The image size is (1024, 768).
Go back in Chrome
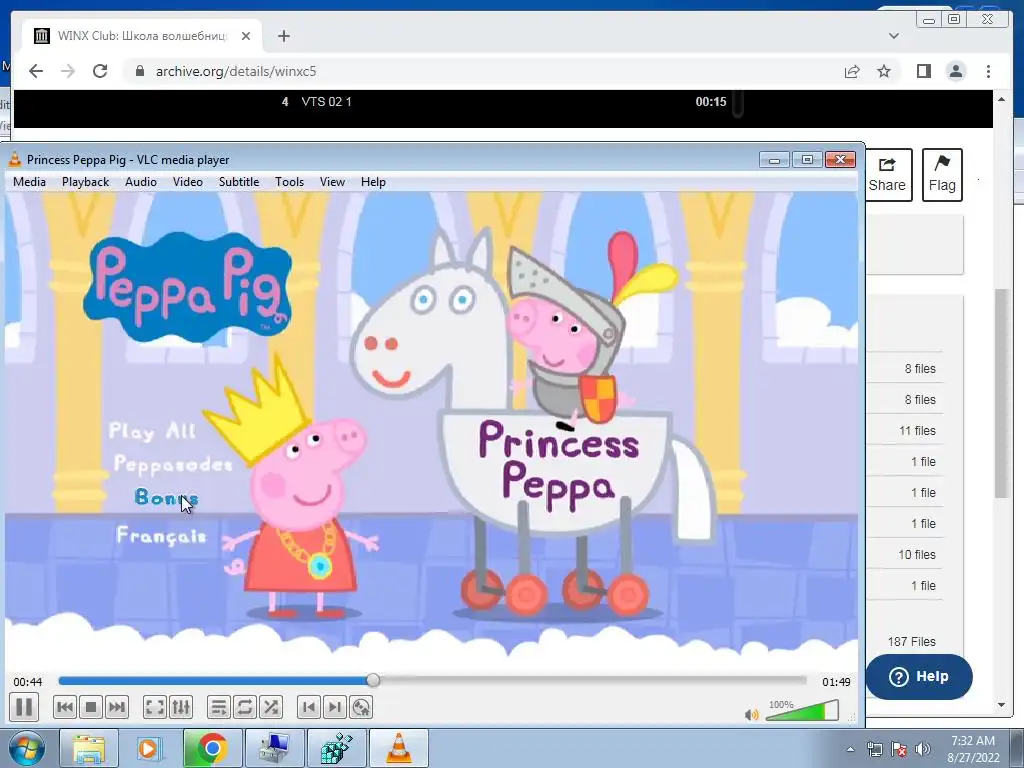(36, 71)
